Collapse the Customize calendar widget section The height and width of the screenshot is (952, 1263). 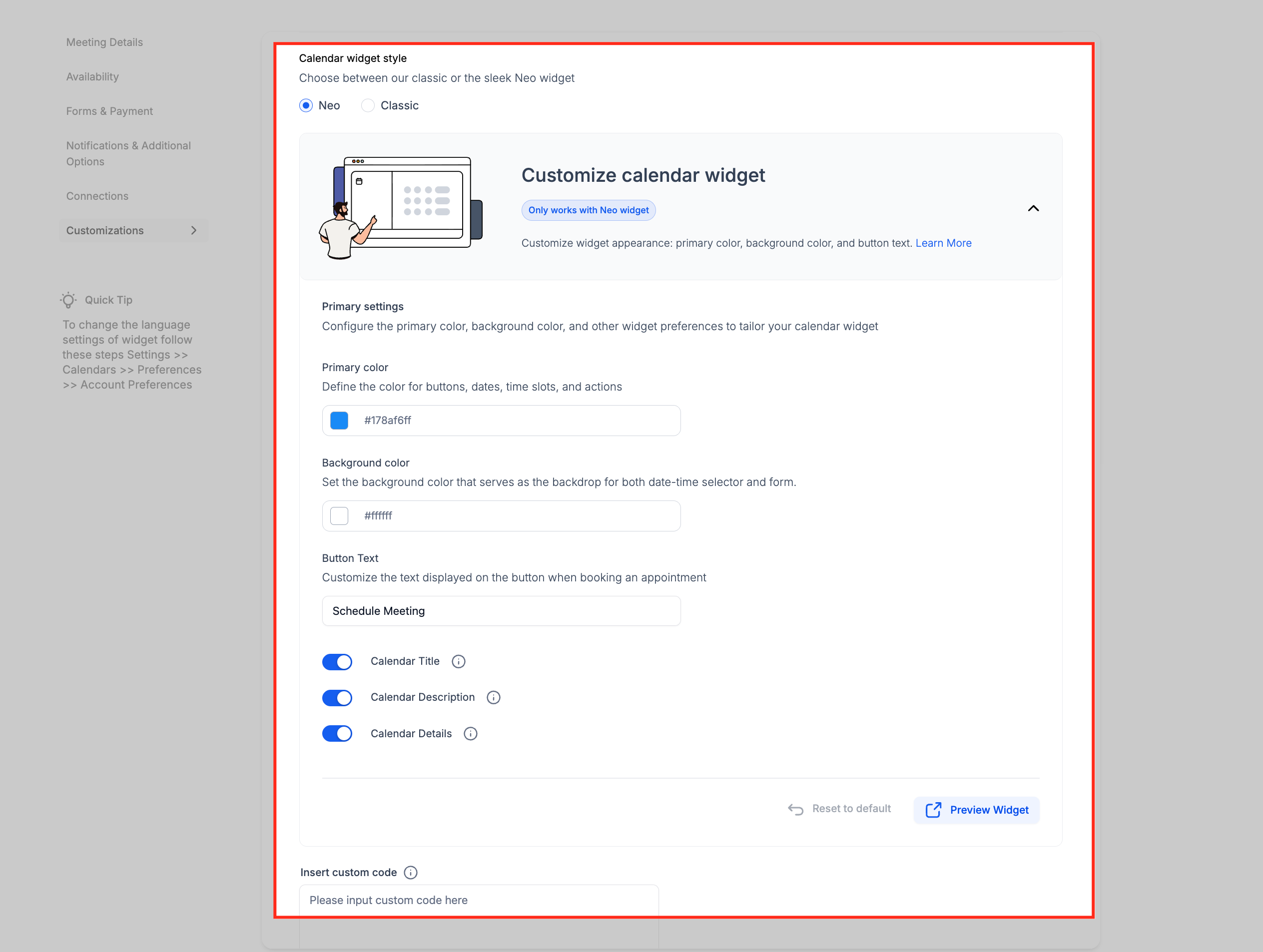tap(1033, 209)
